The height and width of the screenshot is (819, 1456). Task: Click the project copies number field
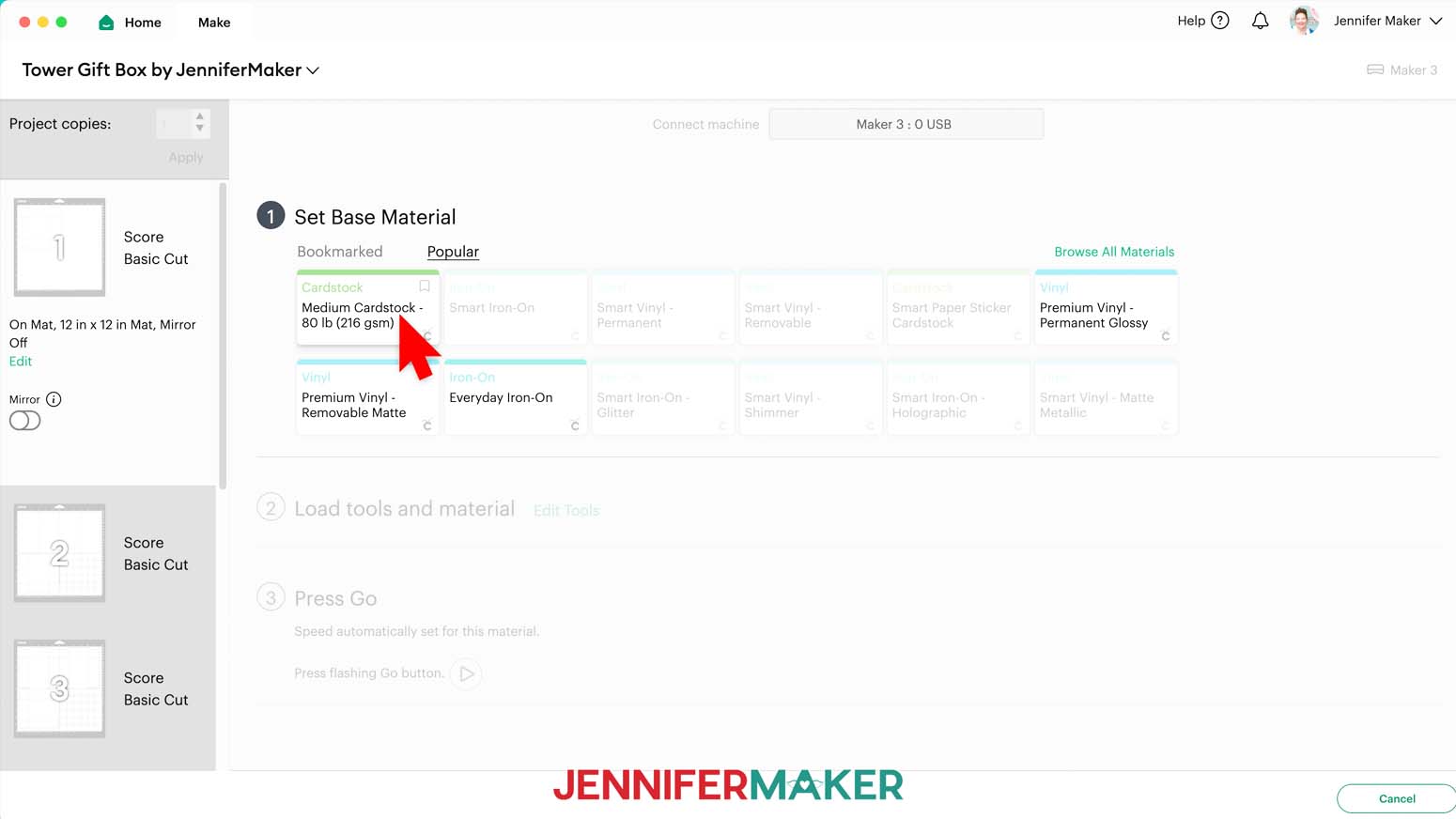(x=174, y=123)
